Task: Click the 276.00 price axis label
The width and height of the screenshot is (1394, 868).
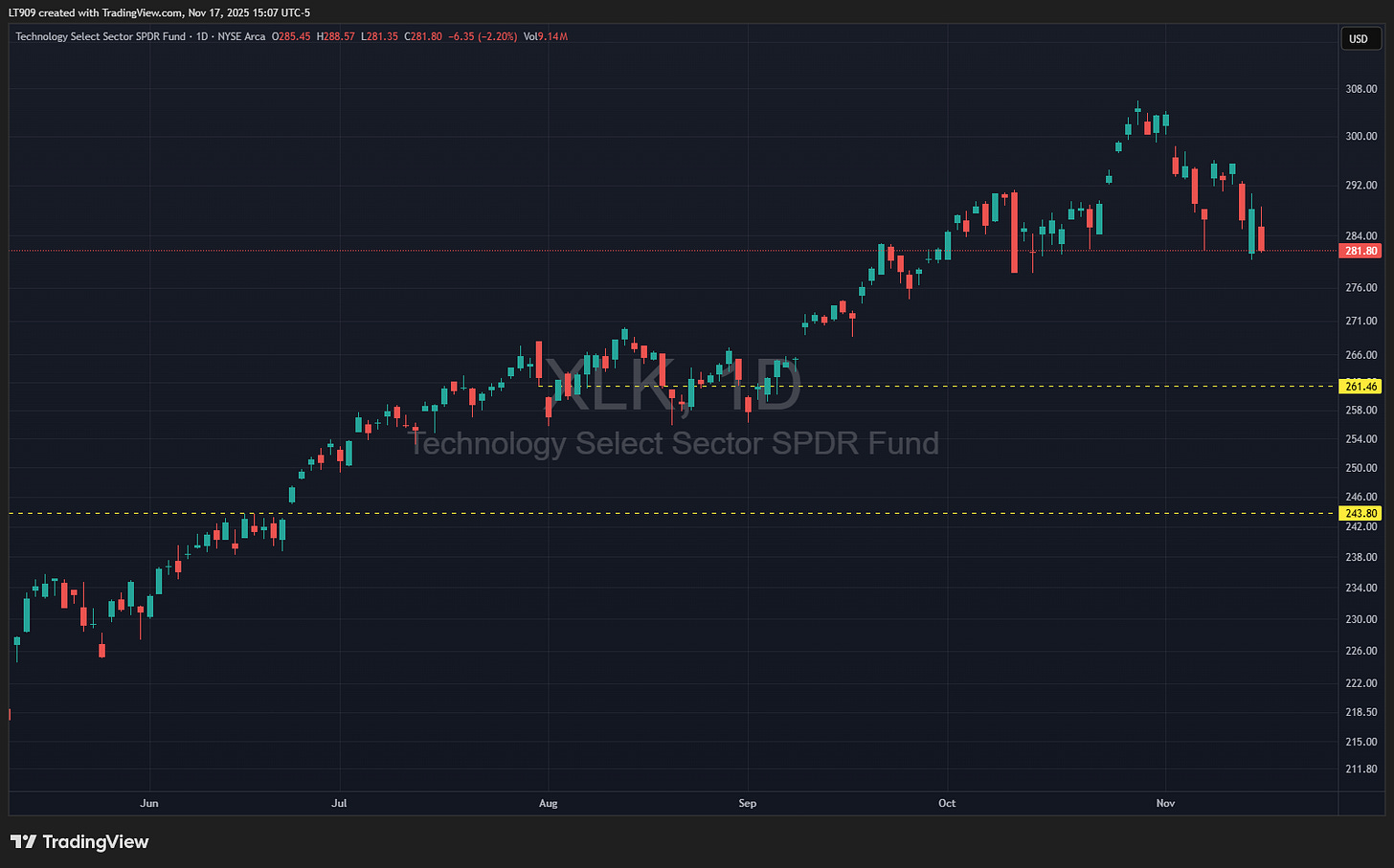Action: (1361, 287)
